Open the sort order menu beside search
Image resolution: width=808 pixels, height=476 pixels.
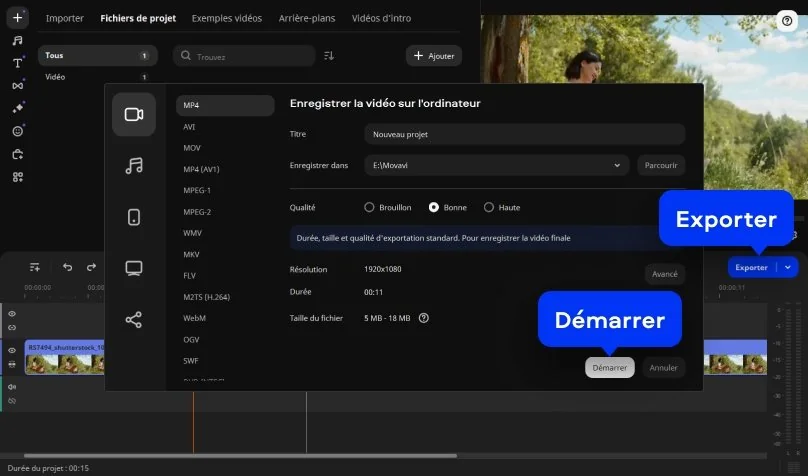click(330, 56)
